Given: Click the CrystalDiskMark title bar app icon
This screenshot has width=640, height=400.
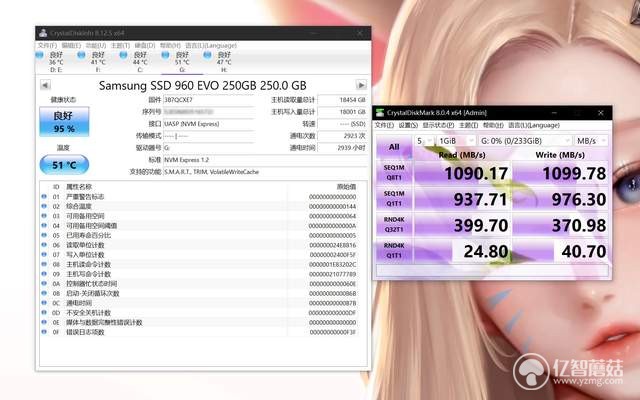Looking at the screenshot, I should click(380, 113).
